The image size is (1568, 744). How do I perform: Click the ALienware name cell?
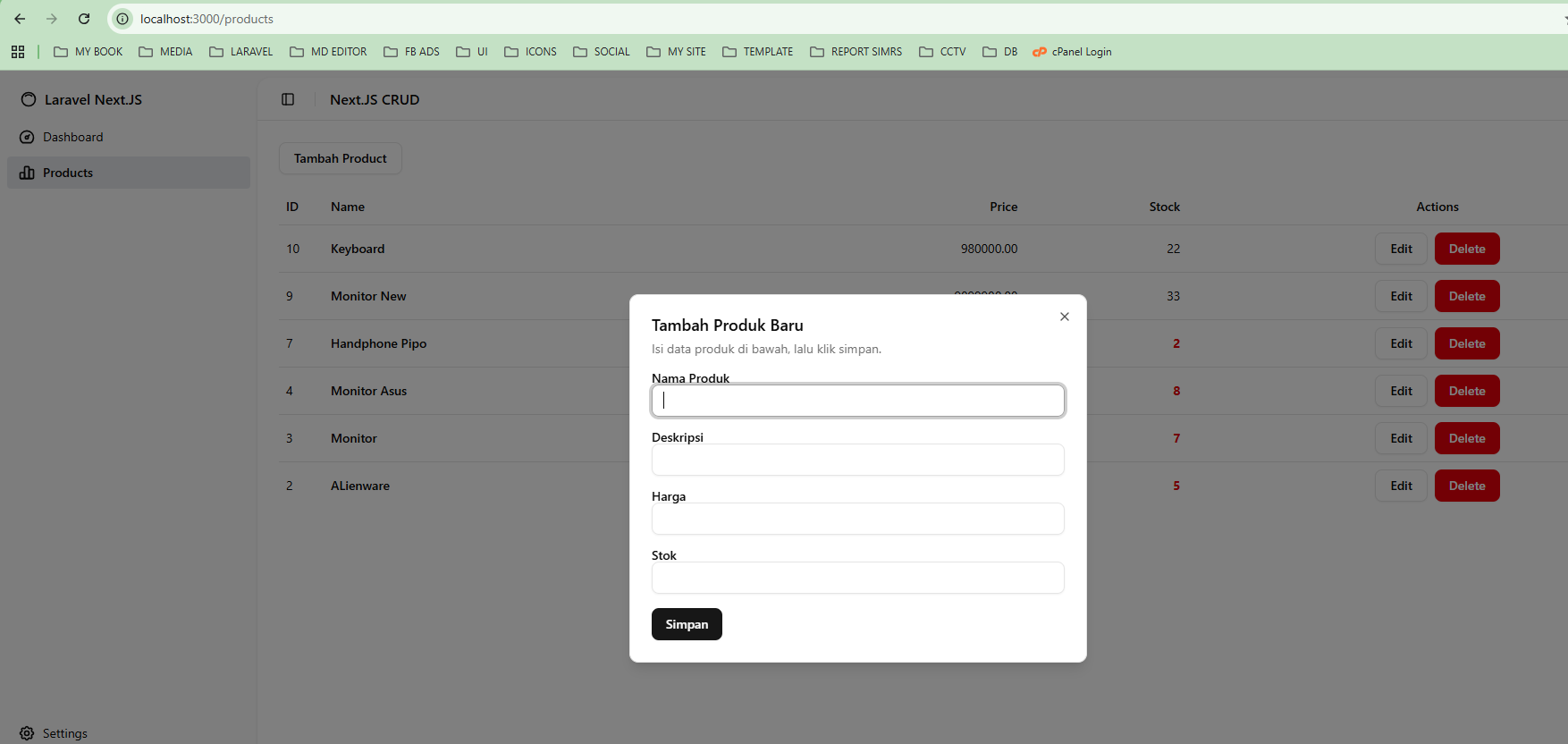[x=360, y=486]
